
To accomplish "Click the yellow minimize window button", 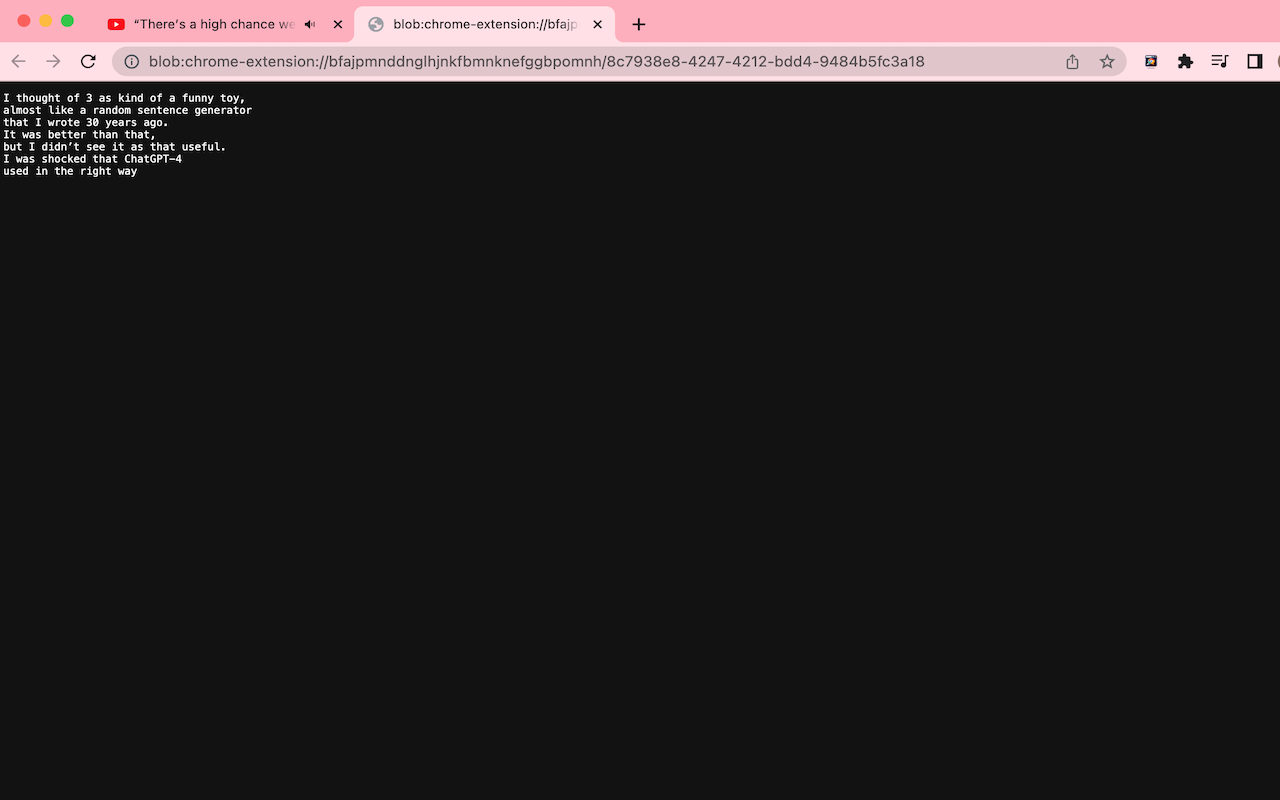I will pos(46,21).
